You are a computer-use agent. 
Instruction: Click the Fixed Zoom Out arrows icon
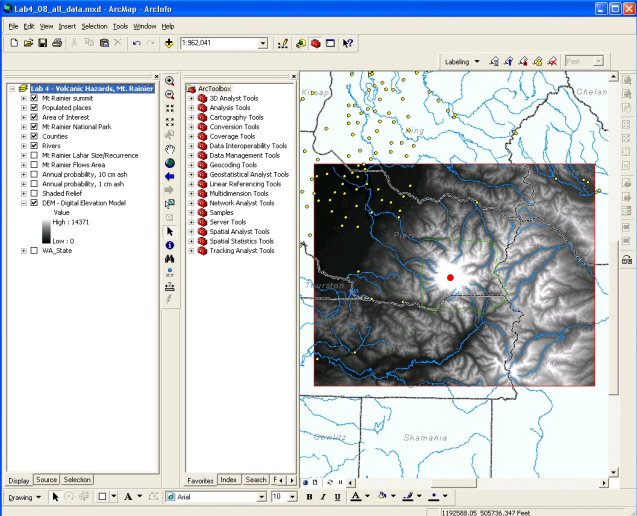tap(170, 122)
